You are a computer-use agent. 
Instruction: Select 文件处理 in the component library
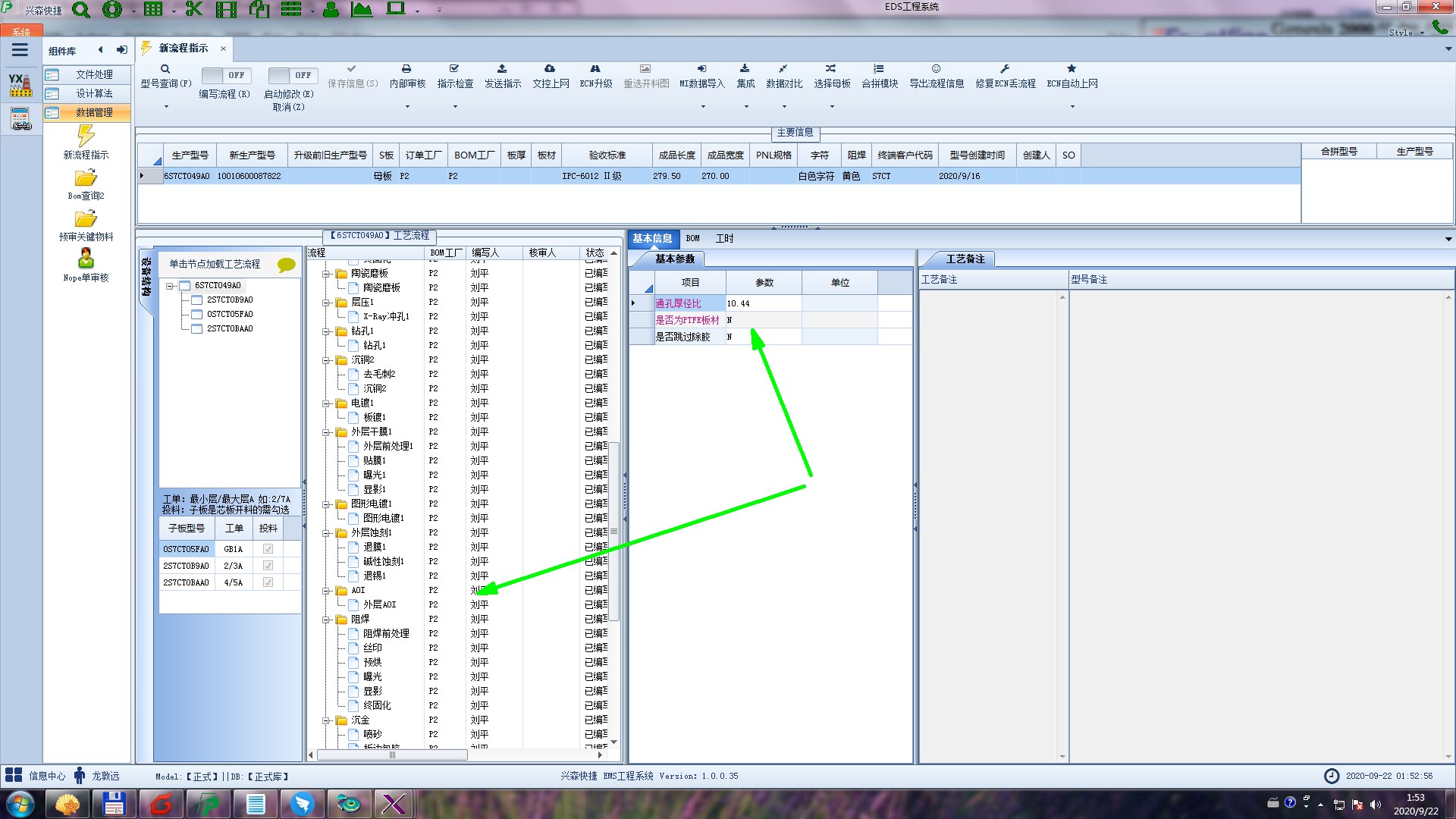click(94, 74)
